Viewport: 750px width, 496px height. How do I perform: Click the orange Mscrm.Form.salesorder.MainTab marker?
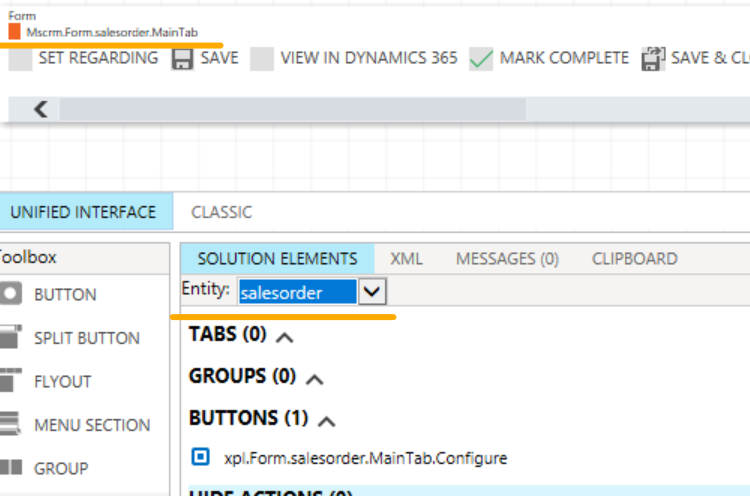tap(14, 32)
